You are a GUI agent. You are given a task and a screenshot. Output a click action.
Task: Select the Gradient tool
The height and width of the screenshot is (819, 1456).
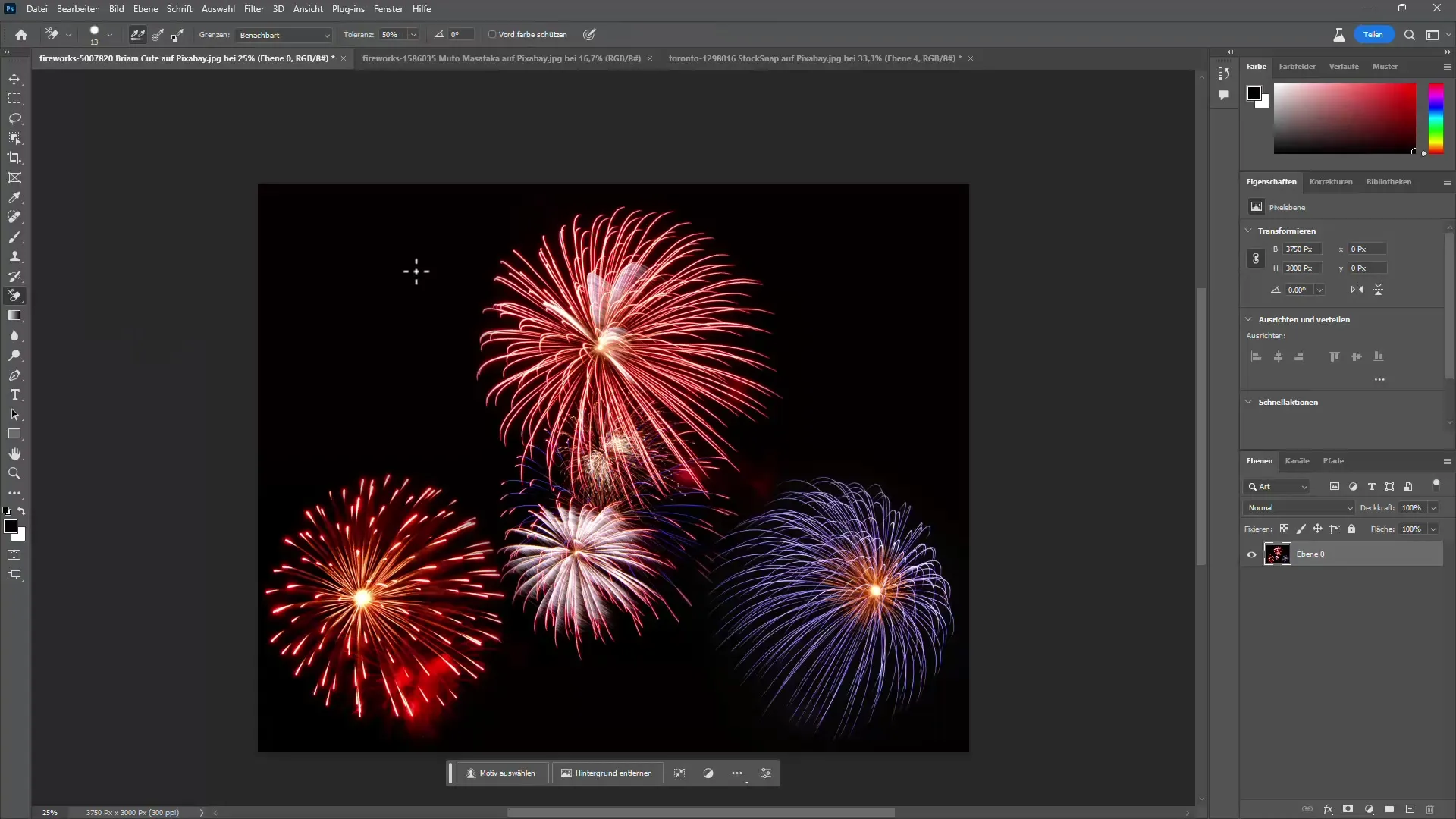tap(14, 315)
